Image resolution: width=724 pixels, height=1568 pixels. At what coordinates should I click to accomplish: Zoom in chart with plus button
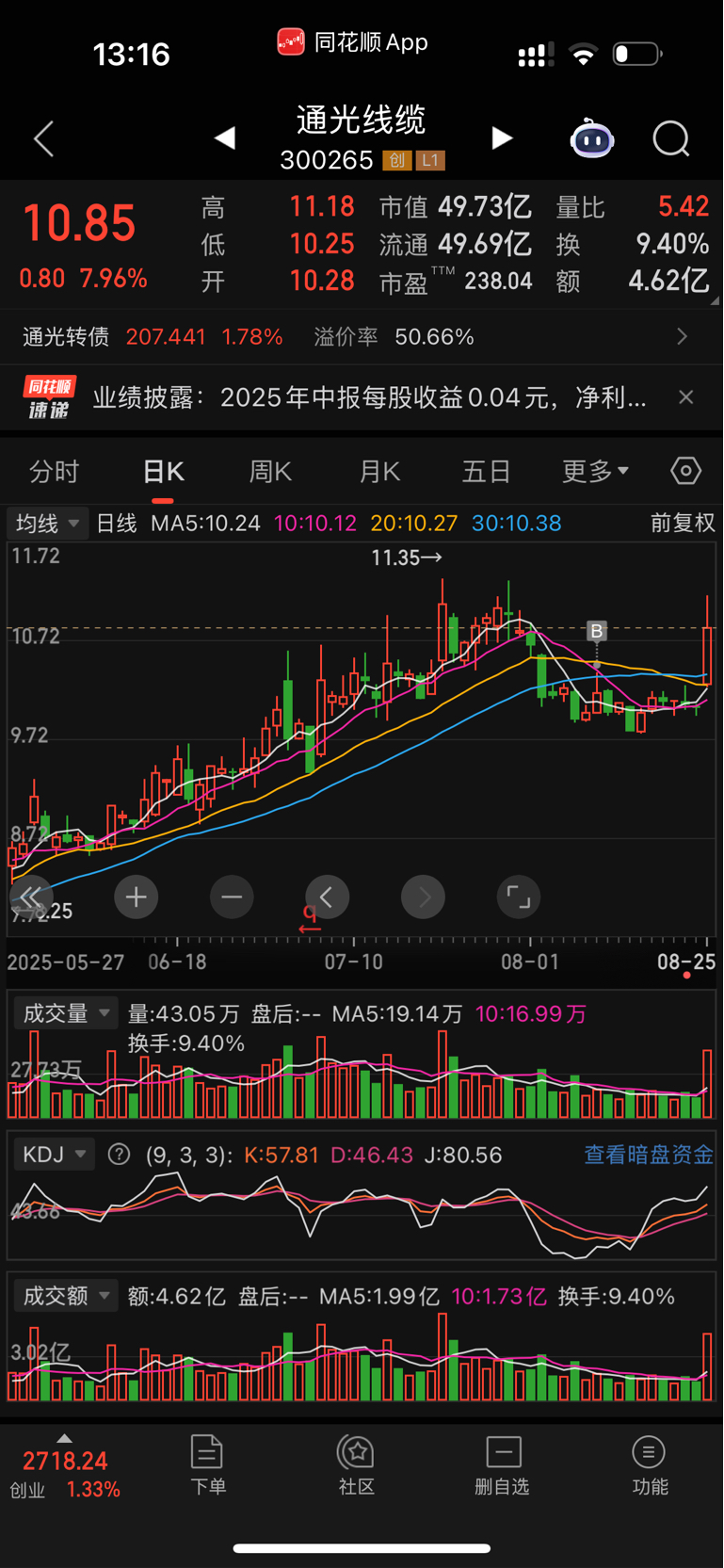pyautogui.click(x=136, y=897)
